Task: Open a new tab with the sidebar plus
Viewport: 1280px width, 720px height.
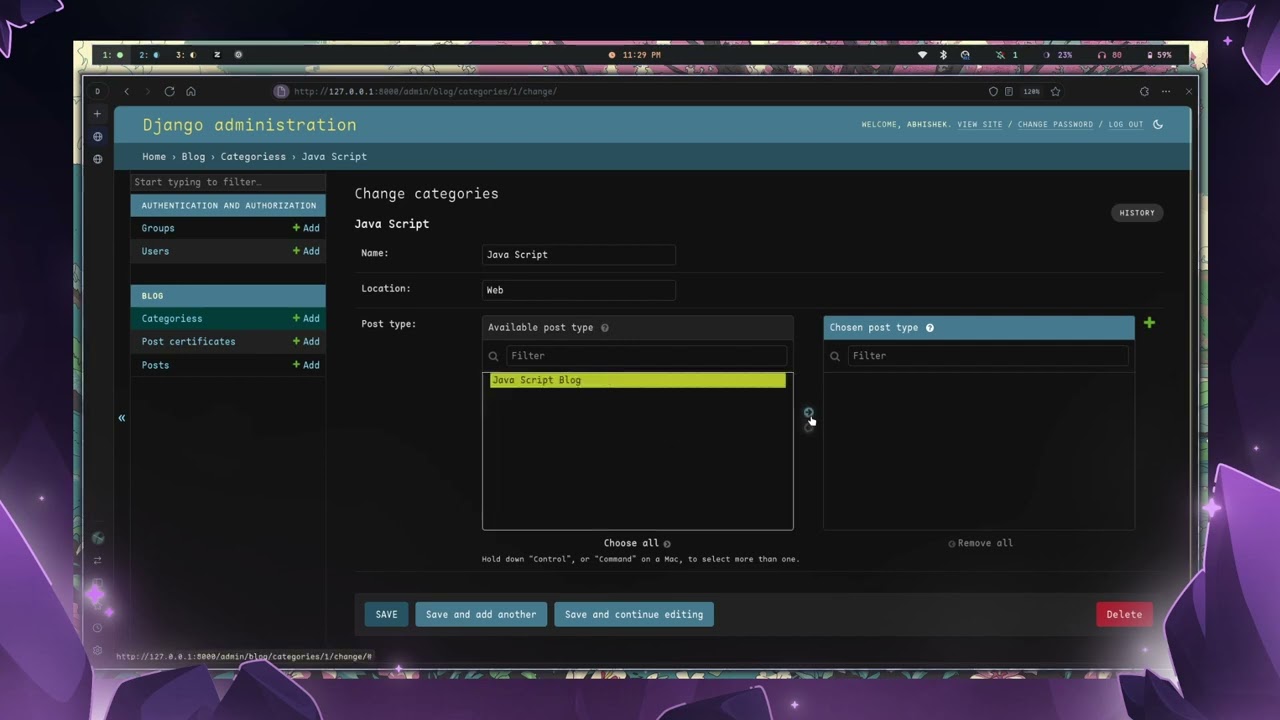Action: (97, 114)
